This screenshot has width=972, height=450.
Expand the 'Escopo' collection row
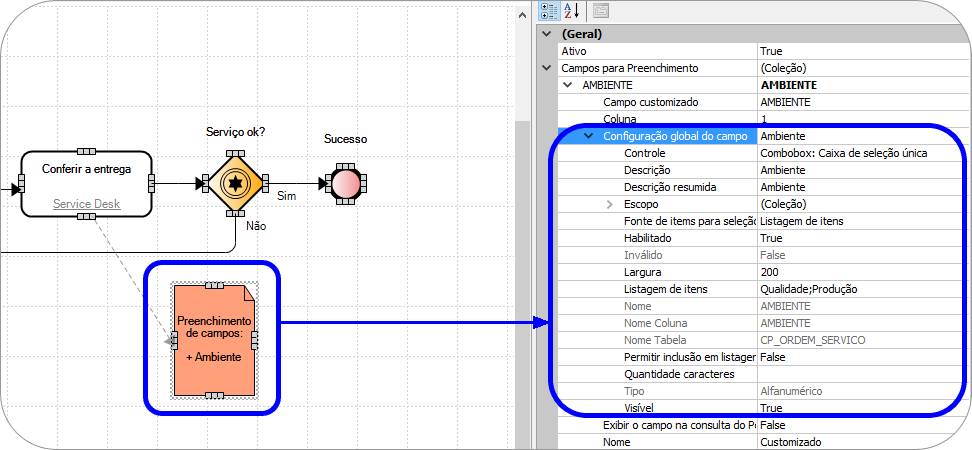pos(609,204)
